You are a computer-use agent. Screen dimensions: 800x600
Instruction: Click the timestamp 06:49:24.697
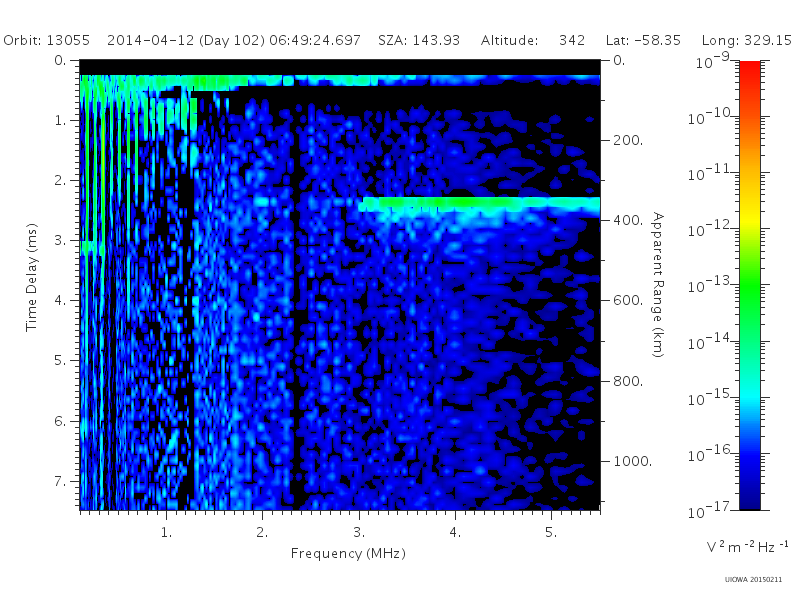coord(315,40)
